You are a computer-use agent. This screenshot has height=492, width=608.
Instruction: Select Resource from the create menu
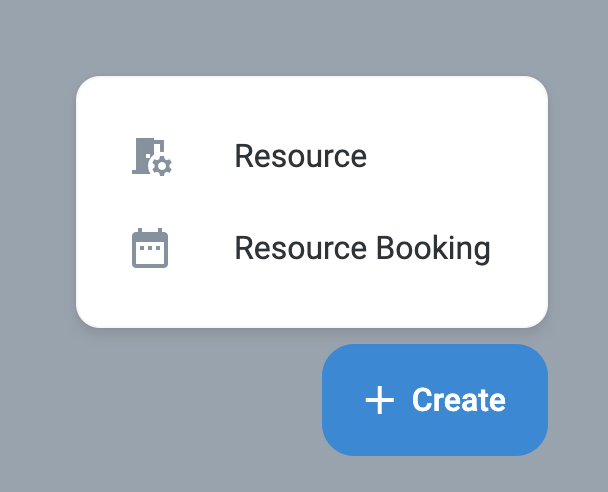300,156
